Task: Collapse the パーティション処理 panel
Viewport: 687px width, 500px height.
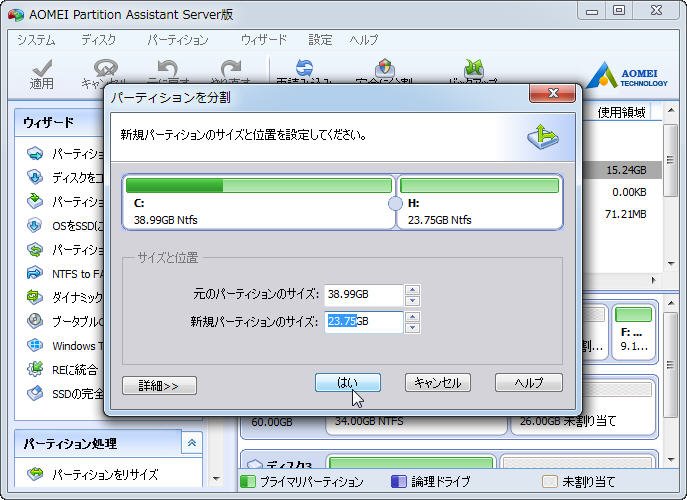Action: click(190, 443)
